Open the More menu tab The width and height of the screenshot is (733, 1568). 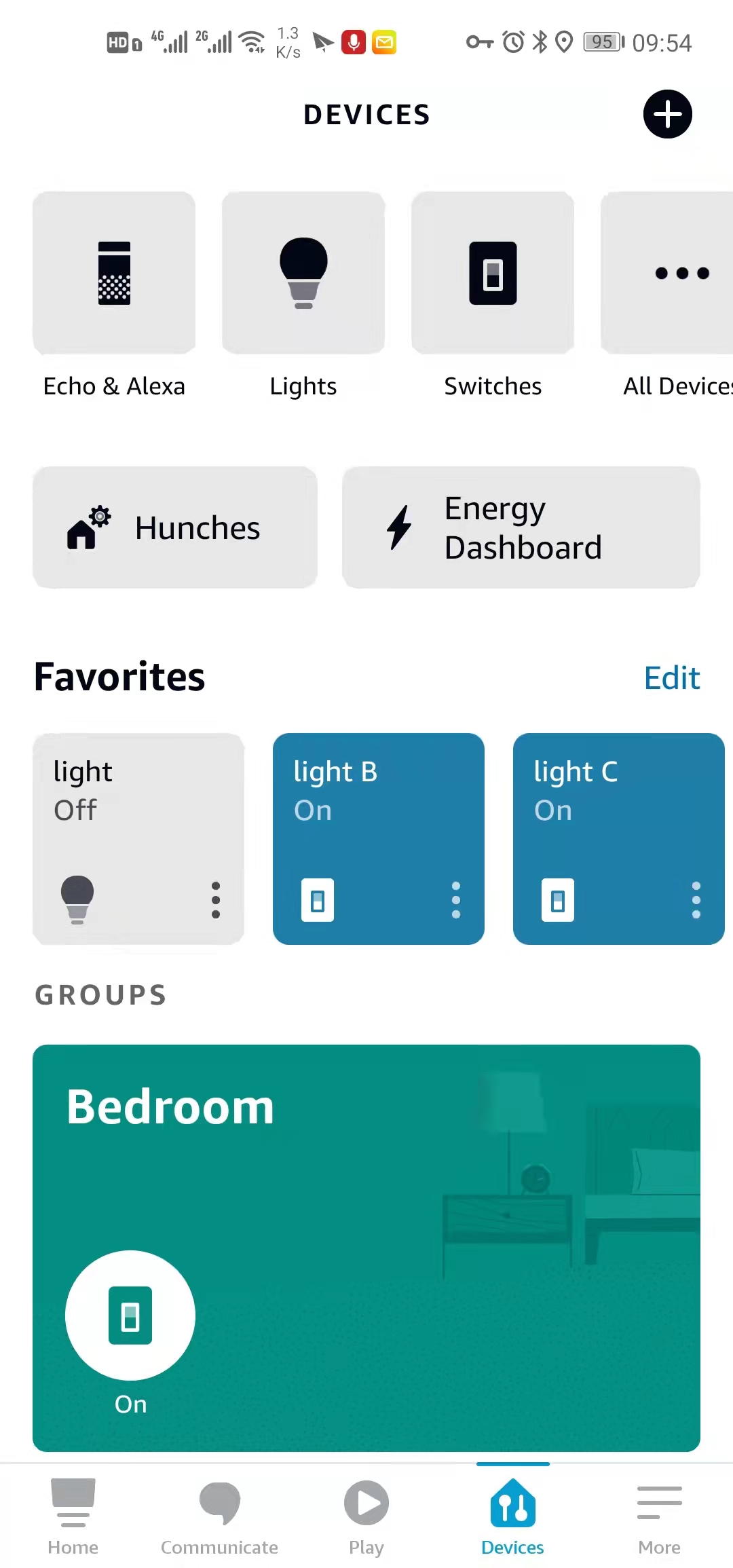point(659,1516)
